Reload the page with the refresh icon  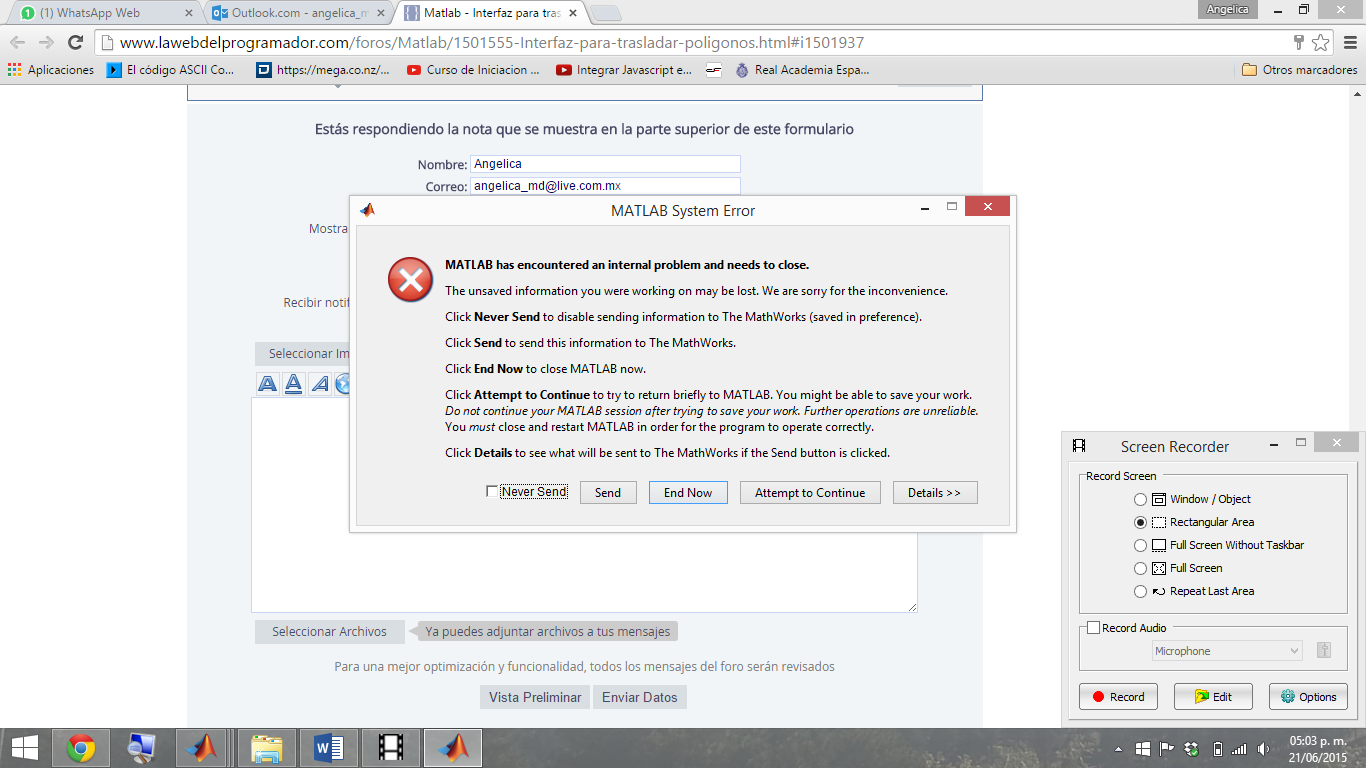pyautogui.click(x=75, y=43)
